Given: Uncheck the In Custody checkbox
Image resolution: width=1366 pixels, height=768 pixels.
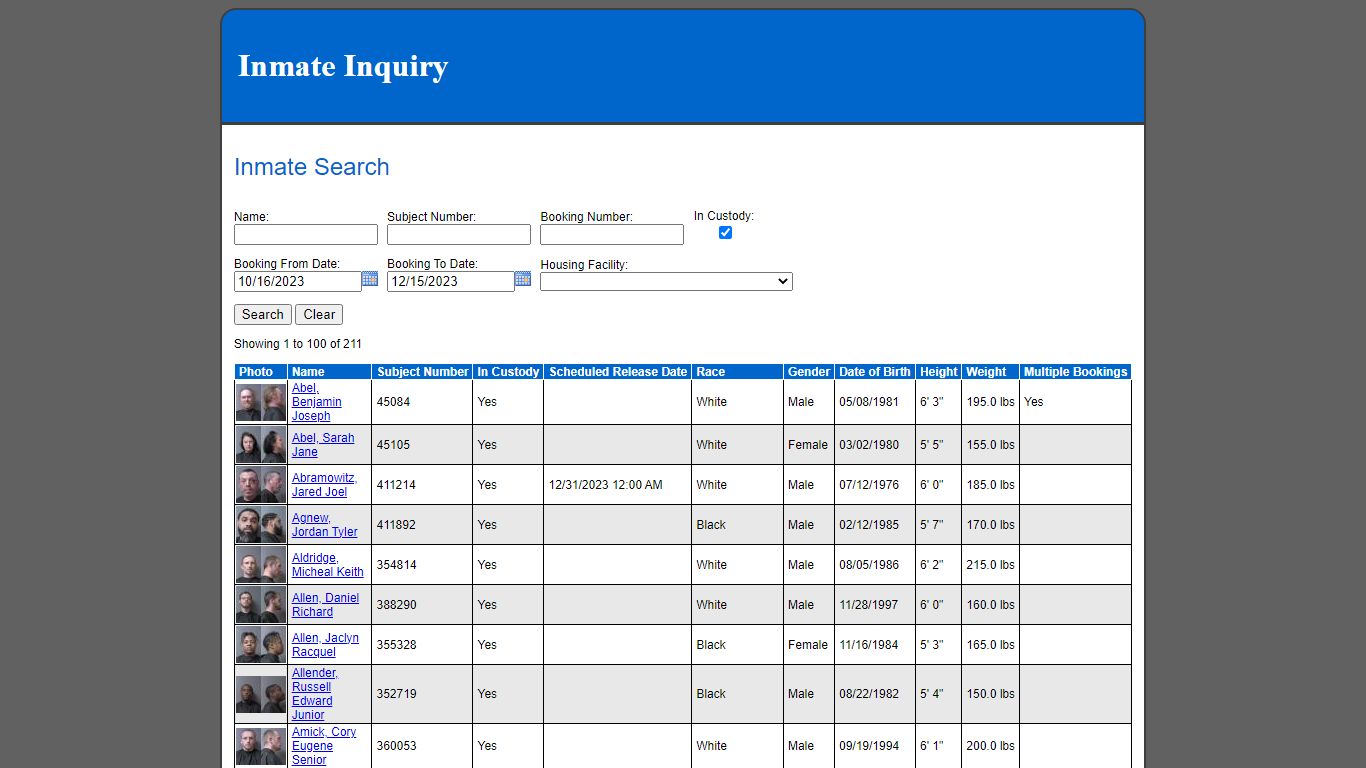Looking at the screenshot, I should (725, 232).
